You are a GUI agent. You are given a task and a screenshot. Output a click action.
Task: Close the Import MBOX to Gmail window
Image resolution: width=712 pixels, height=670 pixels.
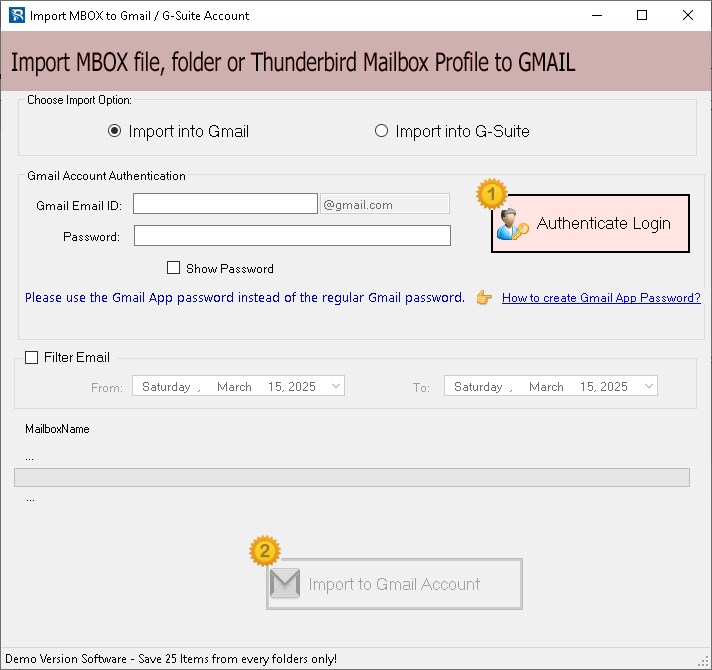pos(688,15)
